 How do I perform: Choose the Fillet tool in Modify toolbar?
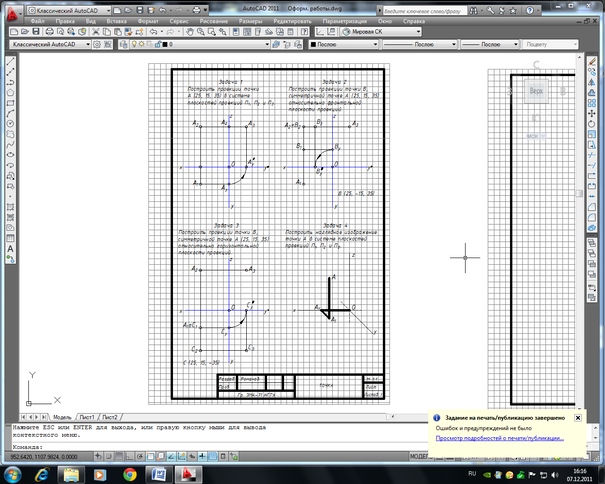(592, 218)
